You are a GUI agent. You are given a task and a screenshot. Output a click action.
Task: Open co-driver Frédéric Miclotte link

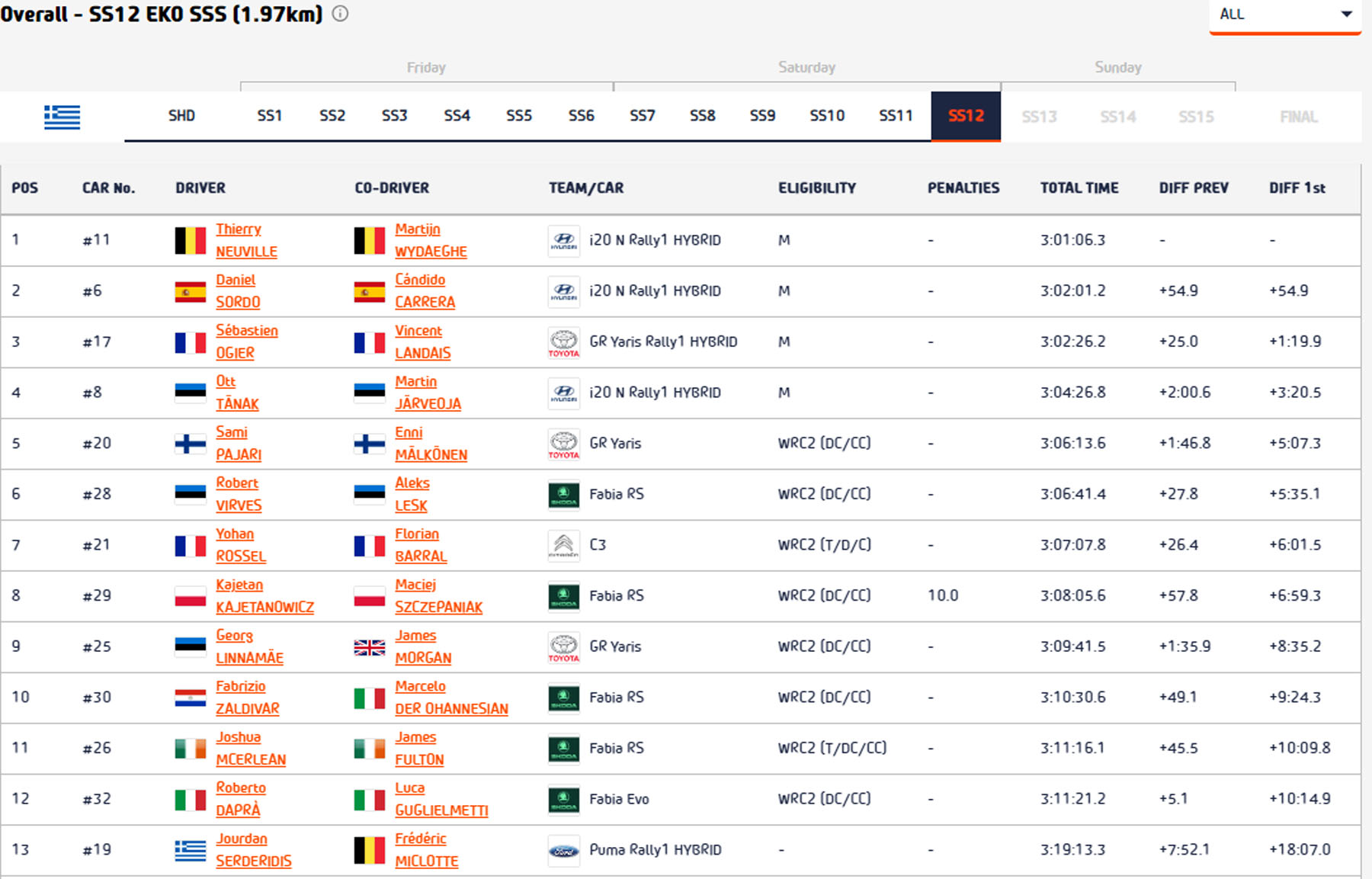[427, 850]
